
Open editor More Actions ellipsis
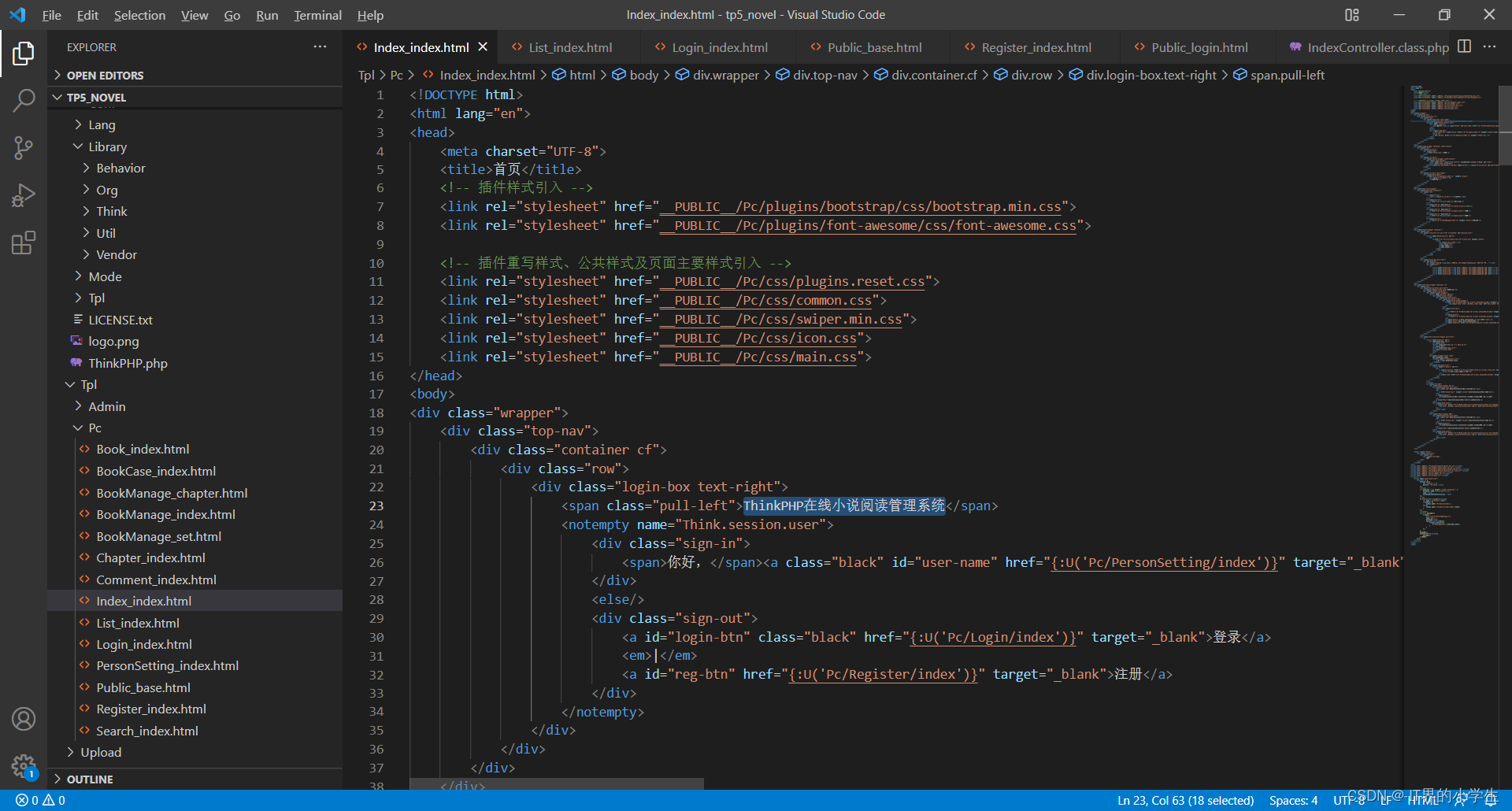[1489, 46]
